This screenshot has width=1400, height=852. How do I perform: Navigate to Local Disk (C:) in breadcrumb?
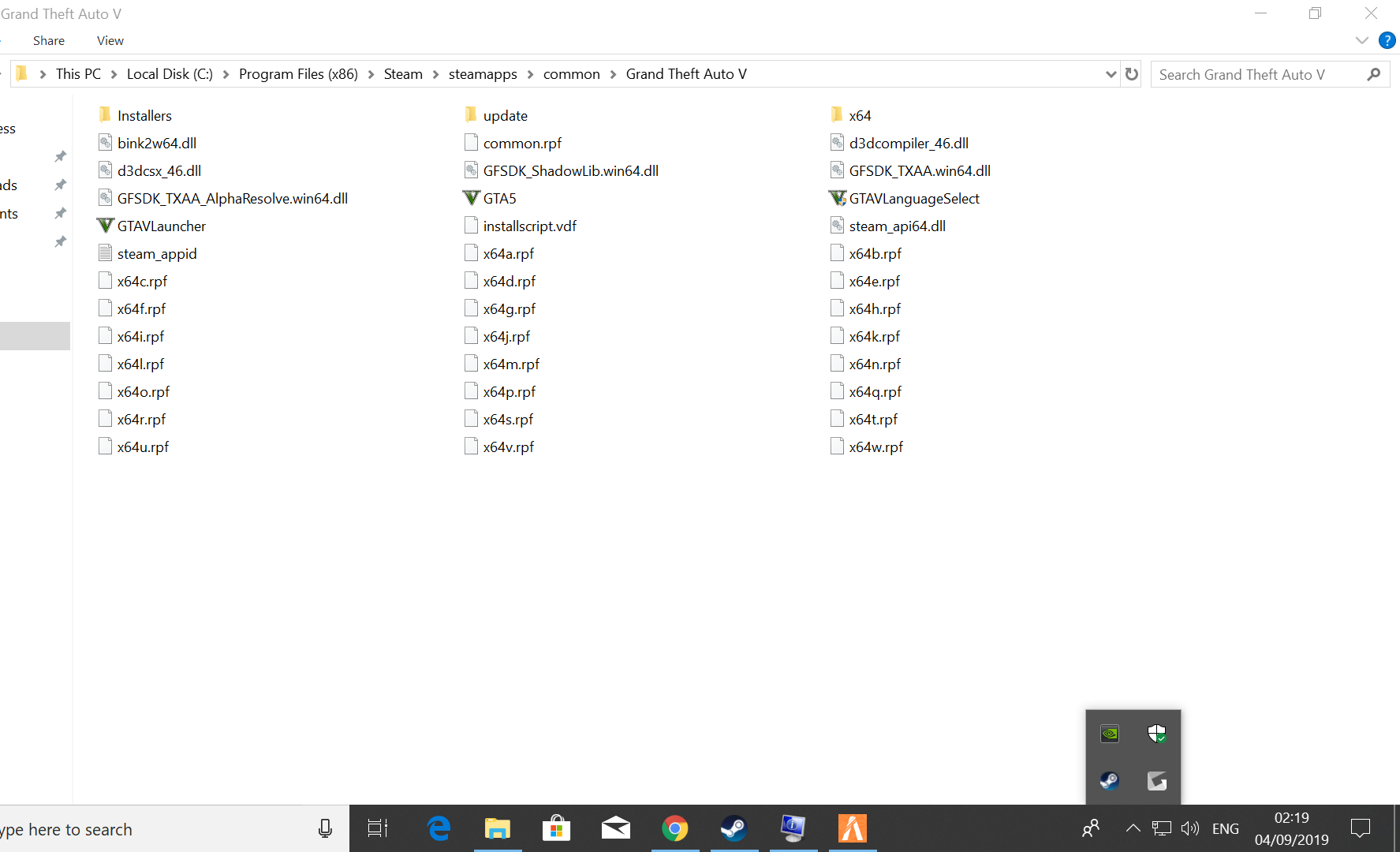170,74
